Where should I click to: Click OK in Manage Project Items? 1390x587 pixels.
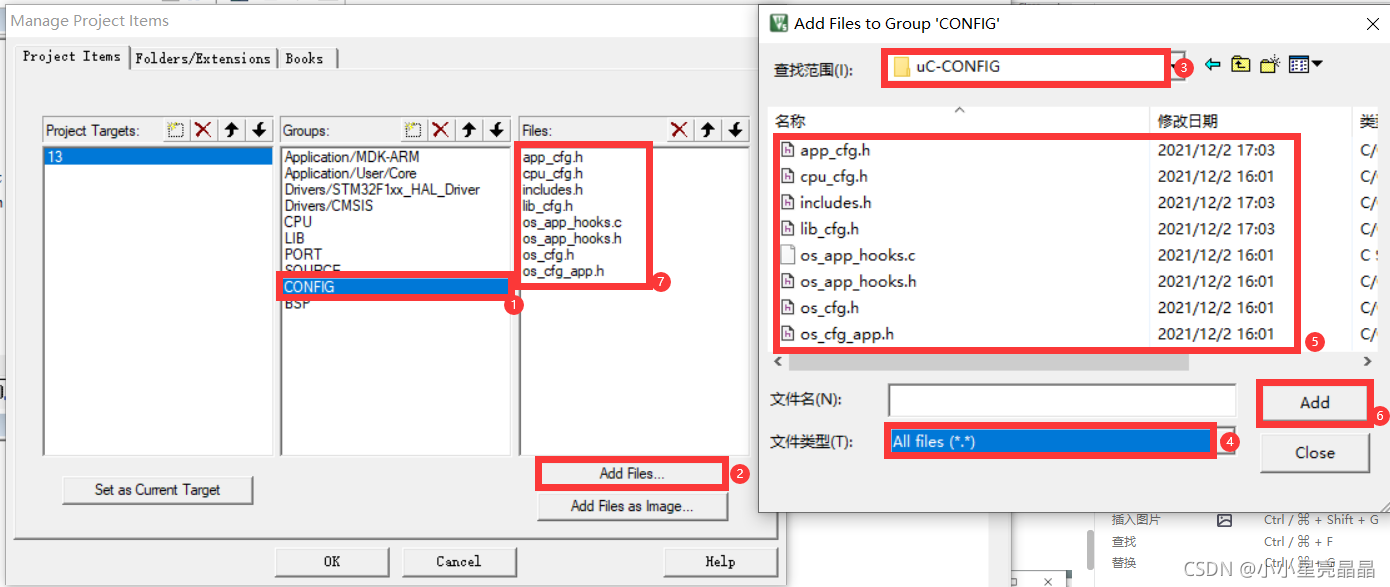[x=332, y=562]
